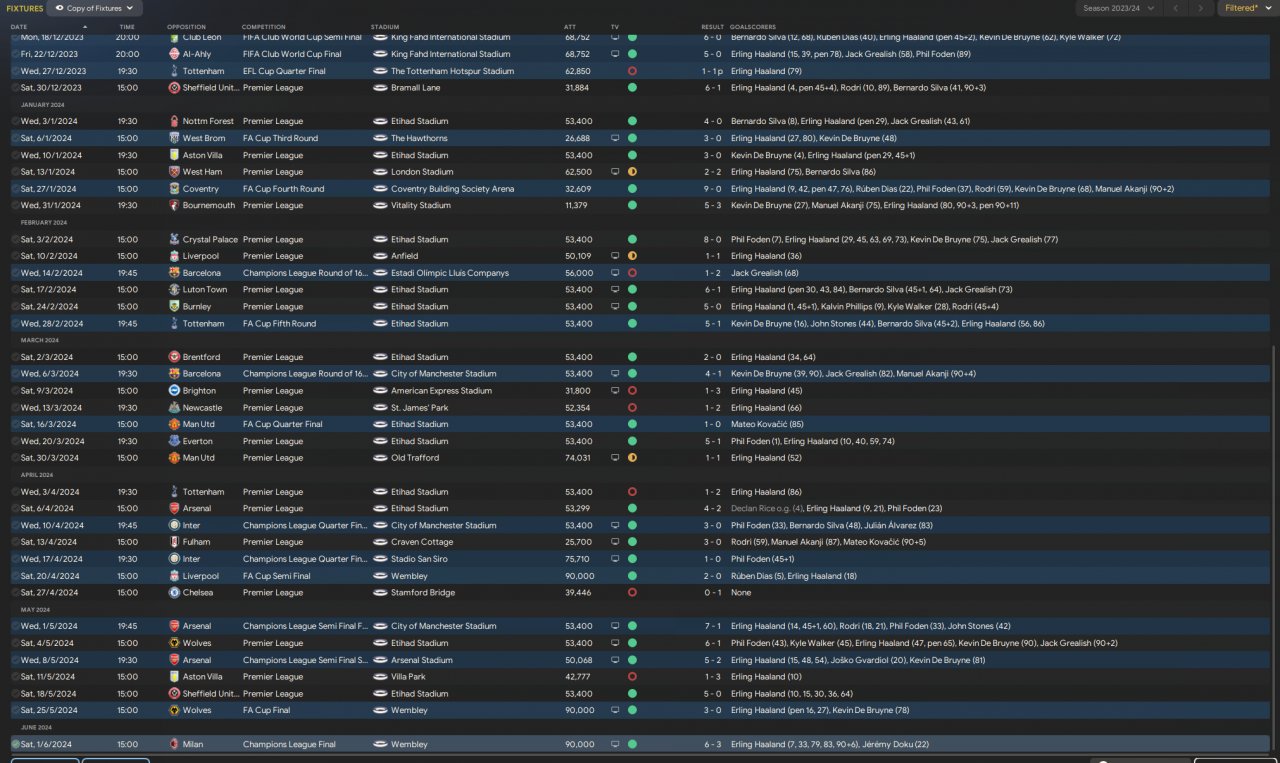The image size is (1280, 763).
Task: Sort by the Time column header
Action: [x=127, y=26]
